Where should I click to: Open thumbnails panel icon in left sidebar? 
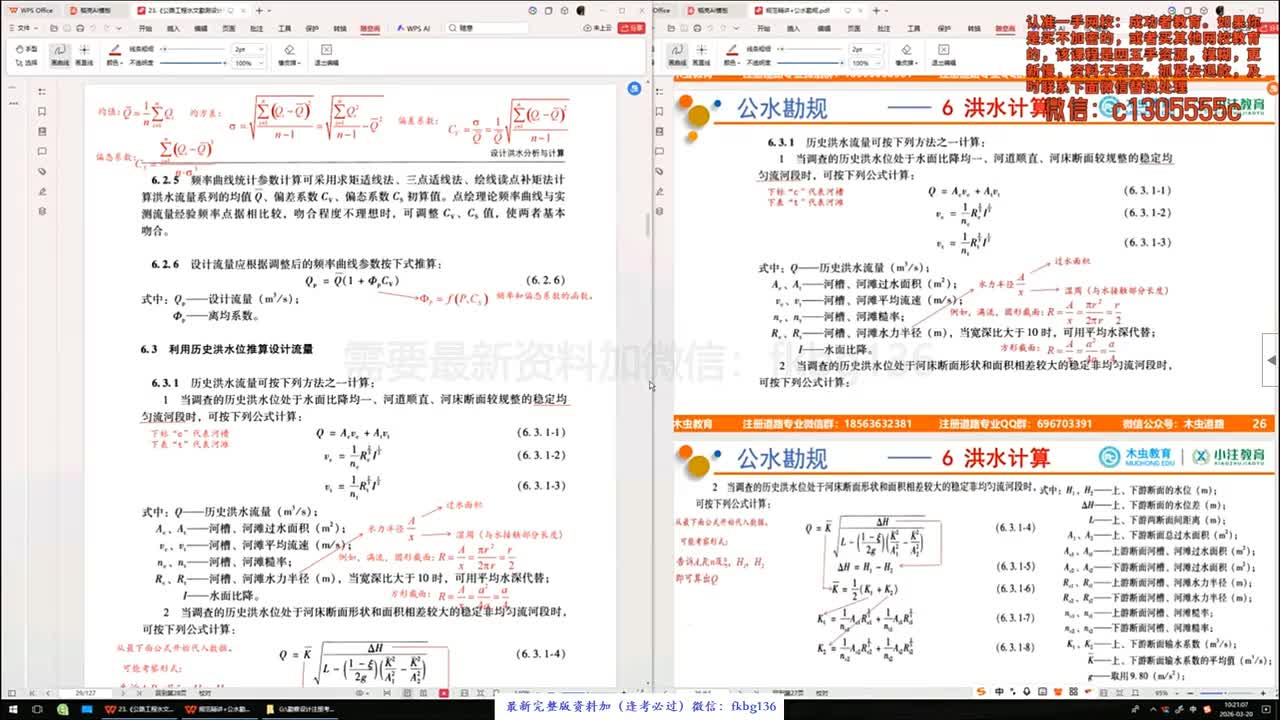[41, 131]
